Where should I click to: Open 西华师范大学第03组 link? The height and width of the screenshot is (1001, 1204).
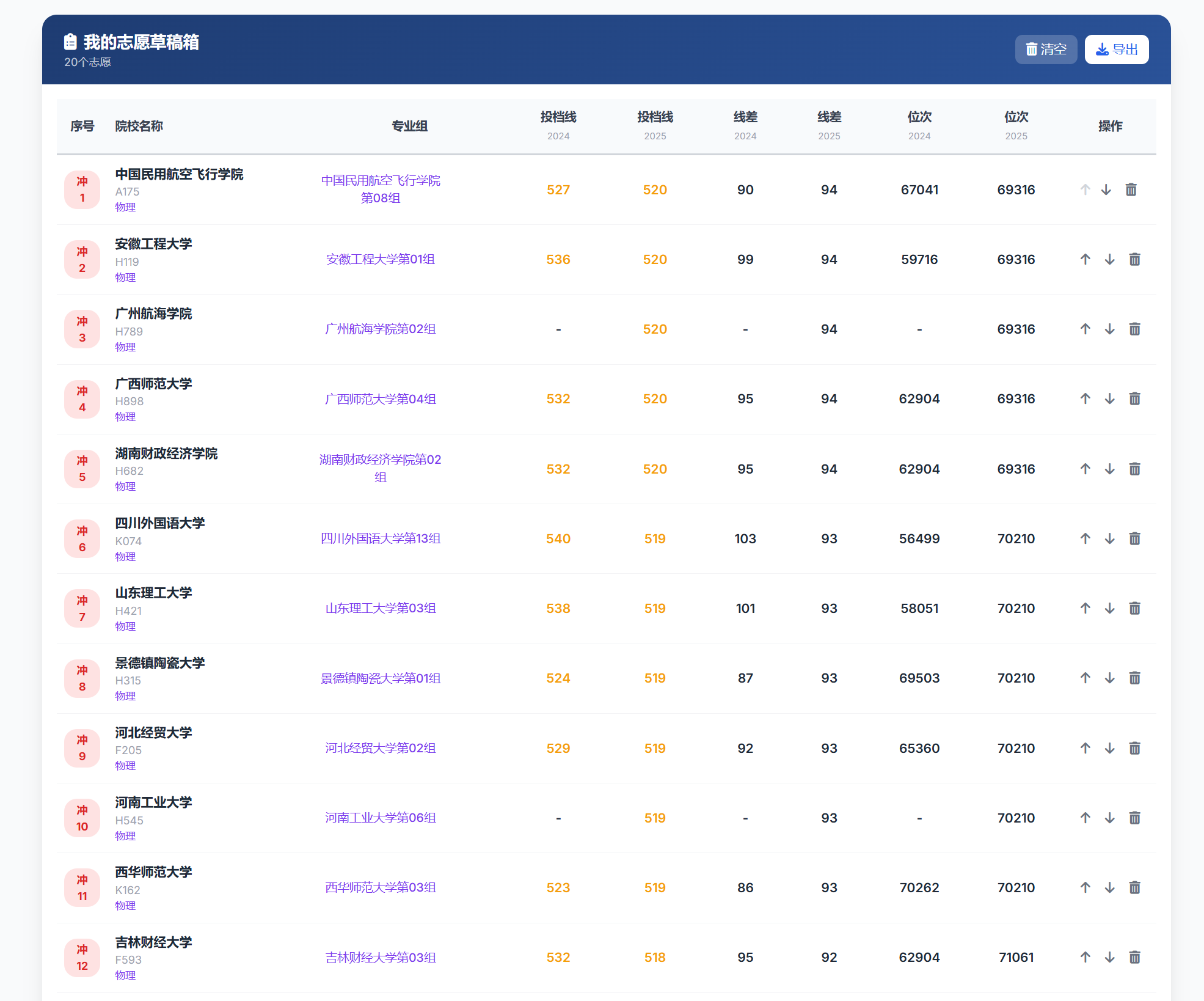pyautogui.click(x=381, y=888)
